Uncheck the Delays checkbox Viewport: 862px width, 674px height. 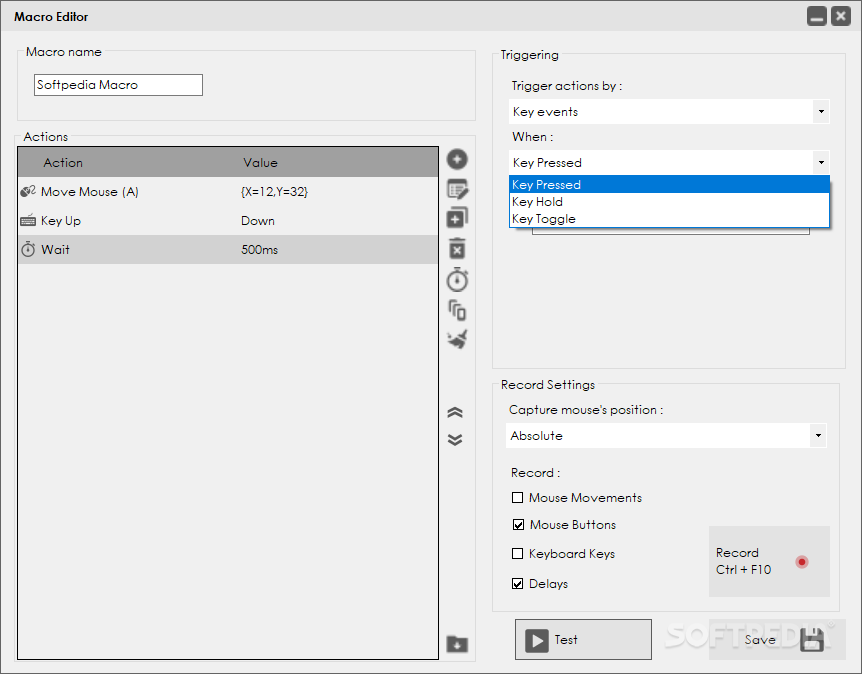pos(517,583)
